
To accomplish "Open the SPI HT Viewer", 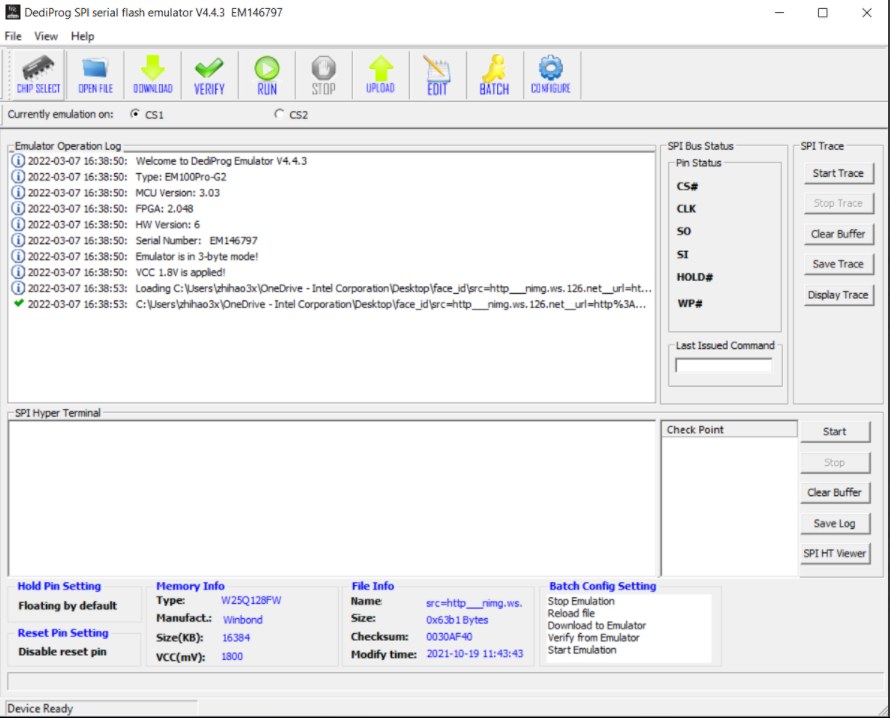I will [836, 553].
